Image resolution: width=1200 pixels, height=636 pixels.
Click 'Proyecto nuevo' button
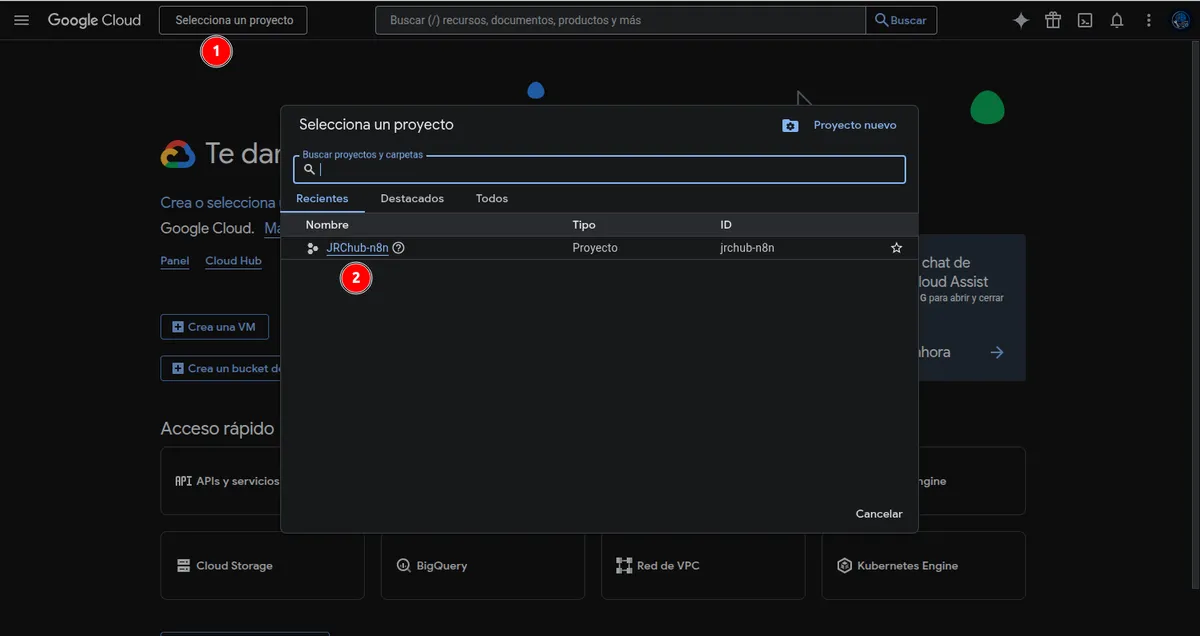coord(839,125)
